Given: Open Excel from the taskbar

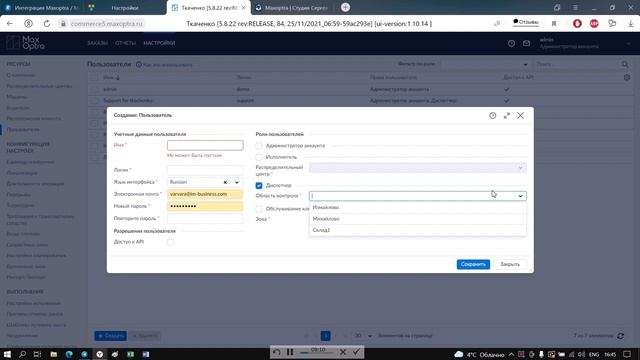Looking at the screenshot, I should coord(131,354).
